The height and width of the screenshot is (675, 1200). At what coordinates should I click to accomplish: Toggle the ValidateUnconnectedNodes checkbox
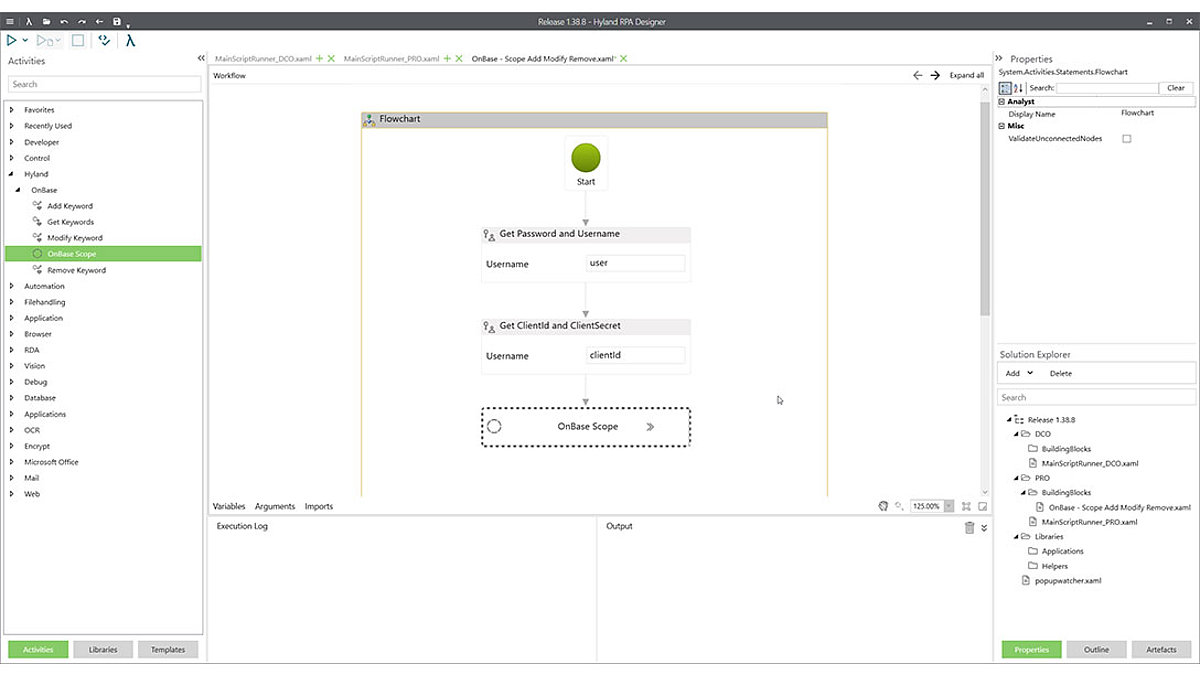1126,139
